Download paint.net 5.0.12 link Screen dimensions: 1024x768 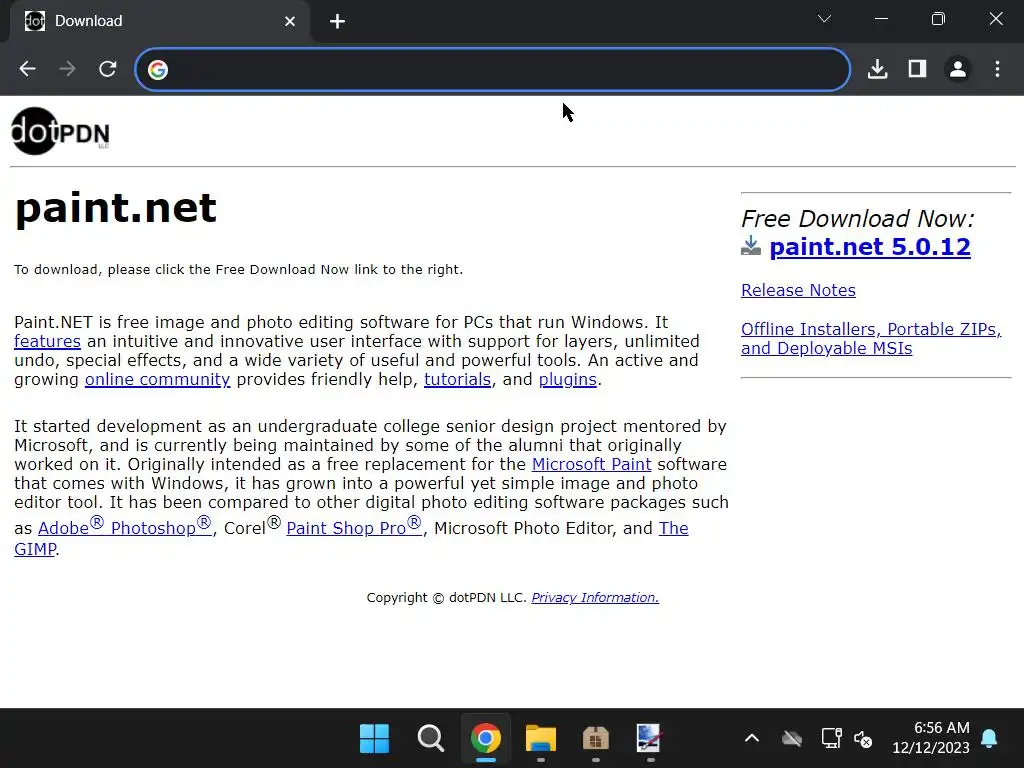pos(870,247)
